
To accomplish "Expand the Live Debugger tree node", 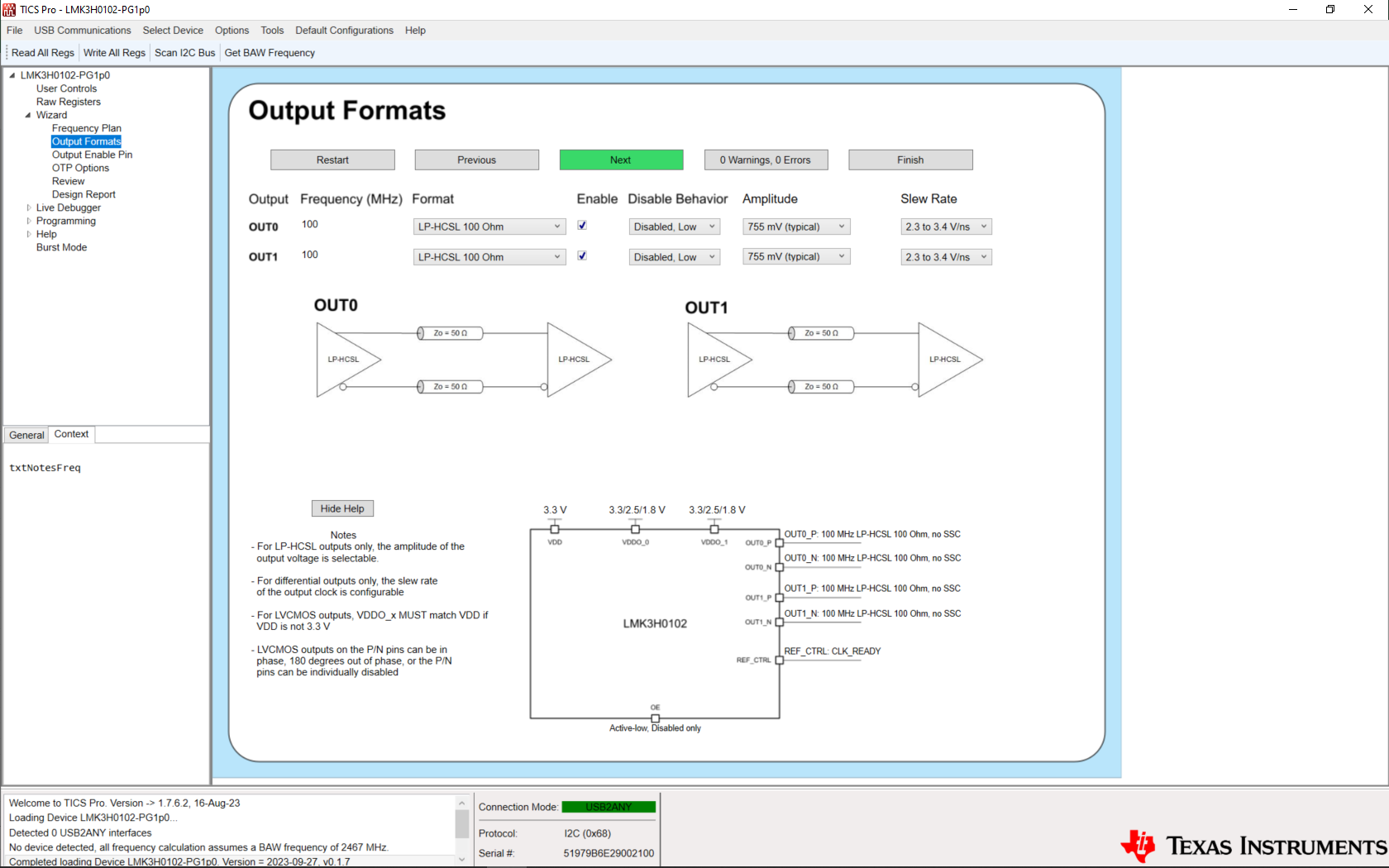I will (x=29, y=207).
